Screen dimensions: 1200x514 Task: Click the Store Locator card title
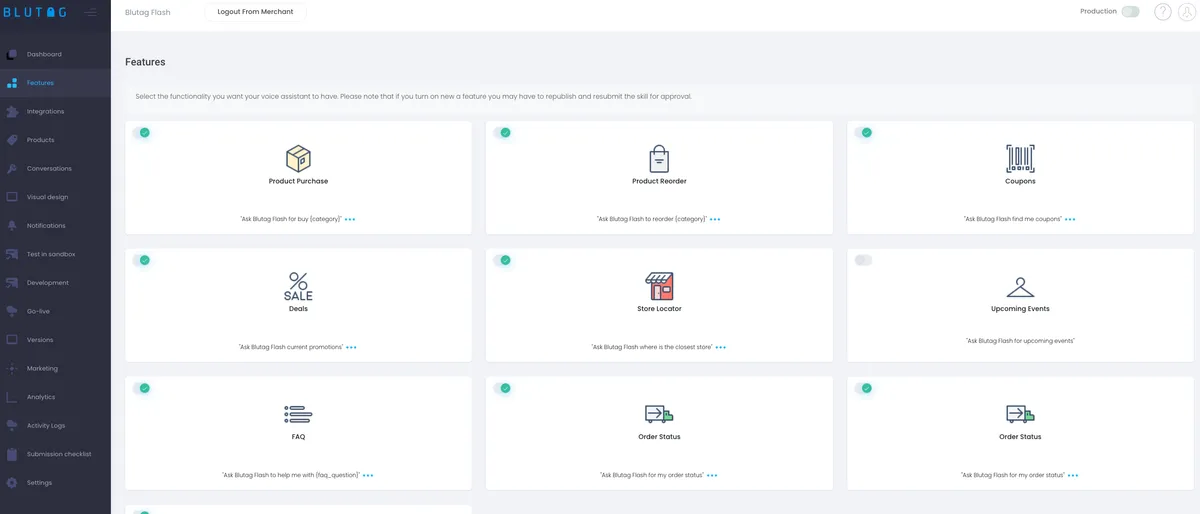[659, 309]
